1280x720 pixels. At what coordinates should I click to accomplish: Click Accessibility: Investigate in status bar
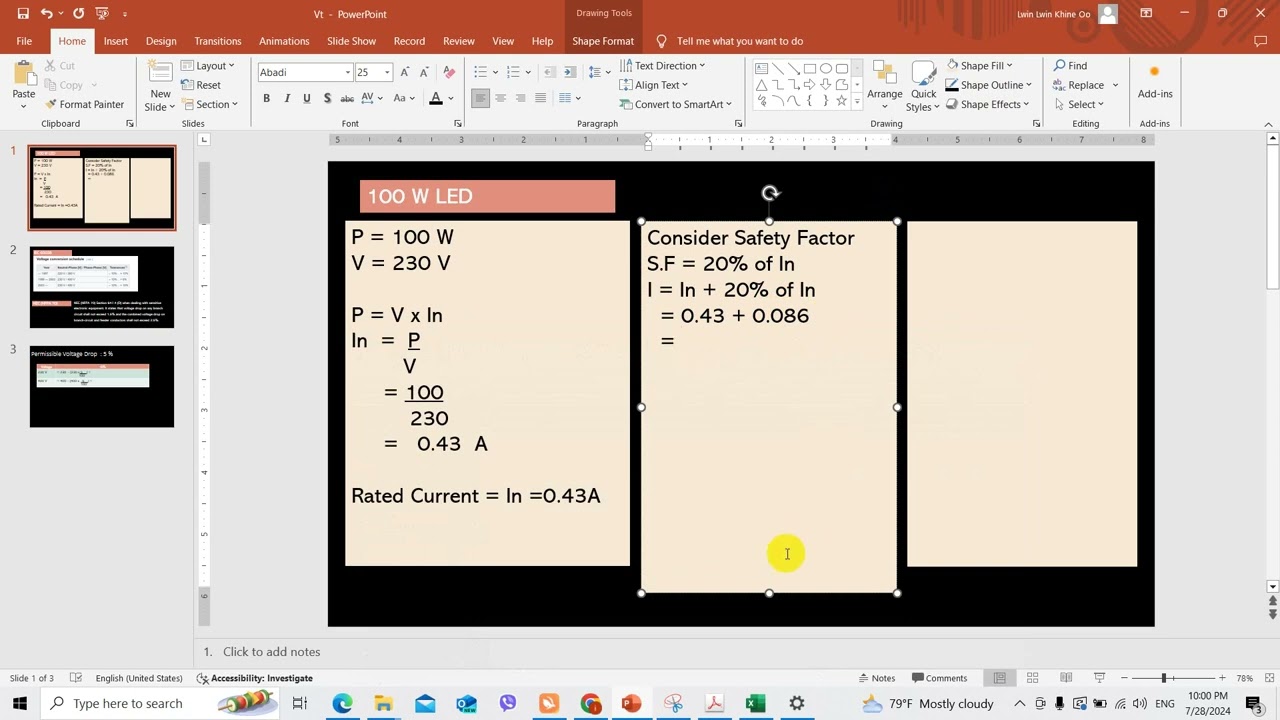(255, 678)
